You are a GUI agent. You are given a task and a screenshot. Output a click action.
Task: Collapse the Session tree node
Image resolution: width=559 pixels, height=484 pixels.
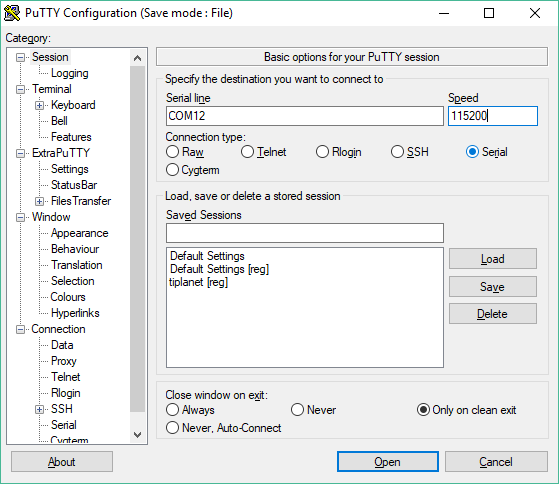(x=21, y=57)
